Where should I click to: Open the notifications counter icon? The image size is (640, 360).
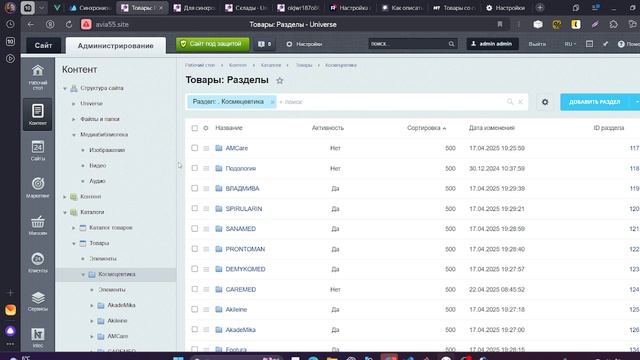click(264, 44)
